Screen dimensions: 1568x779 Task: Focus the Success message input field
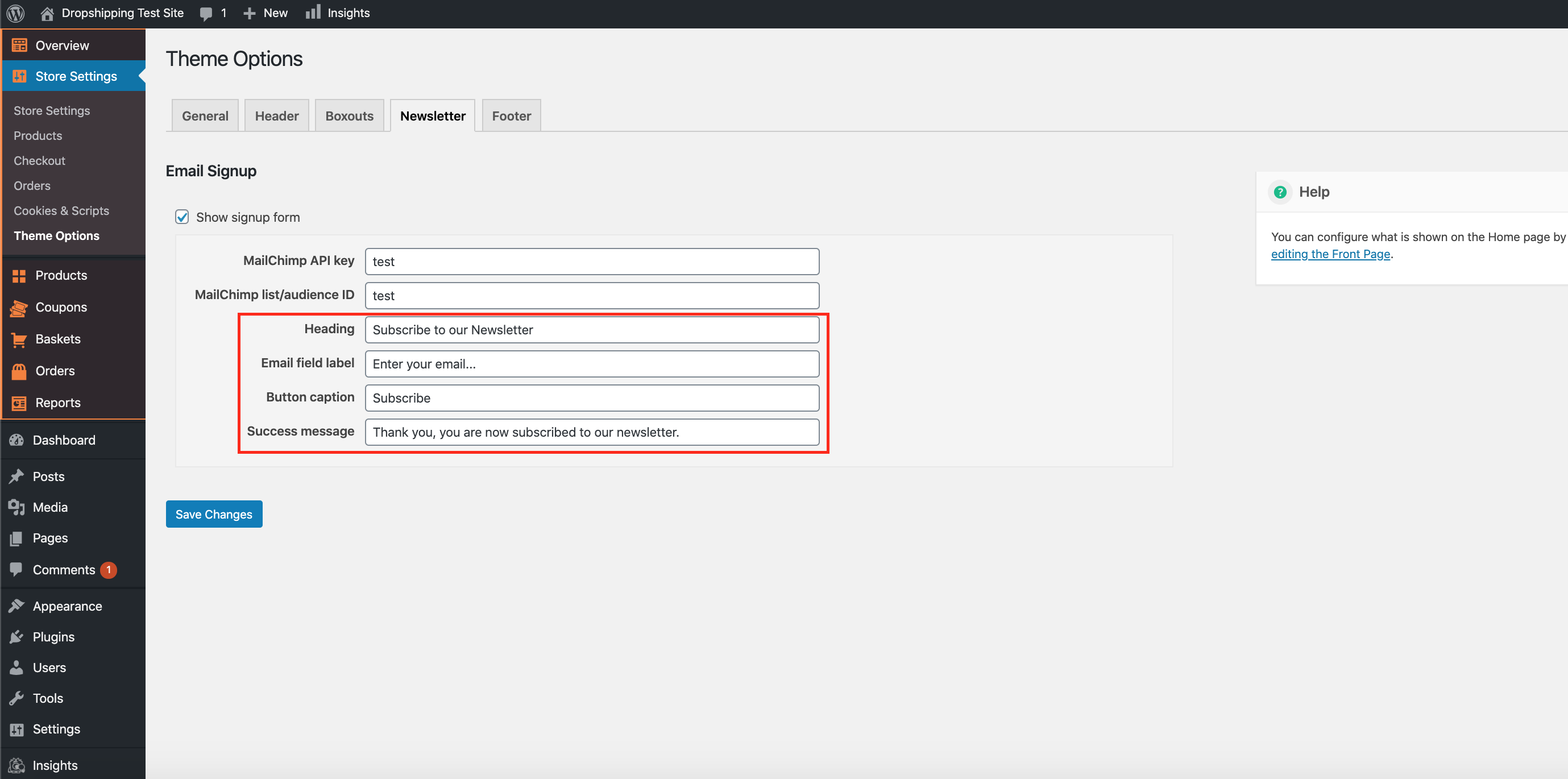pos(592,432)
